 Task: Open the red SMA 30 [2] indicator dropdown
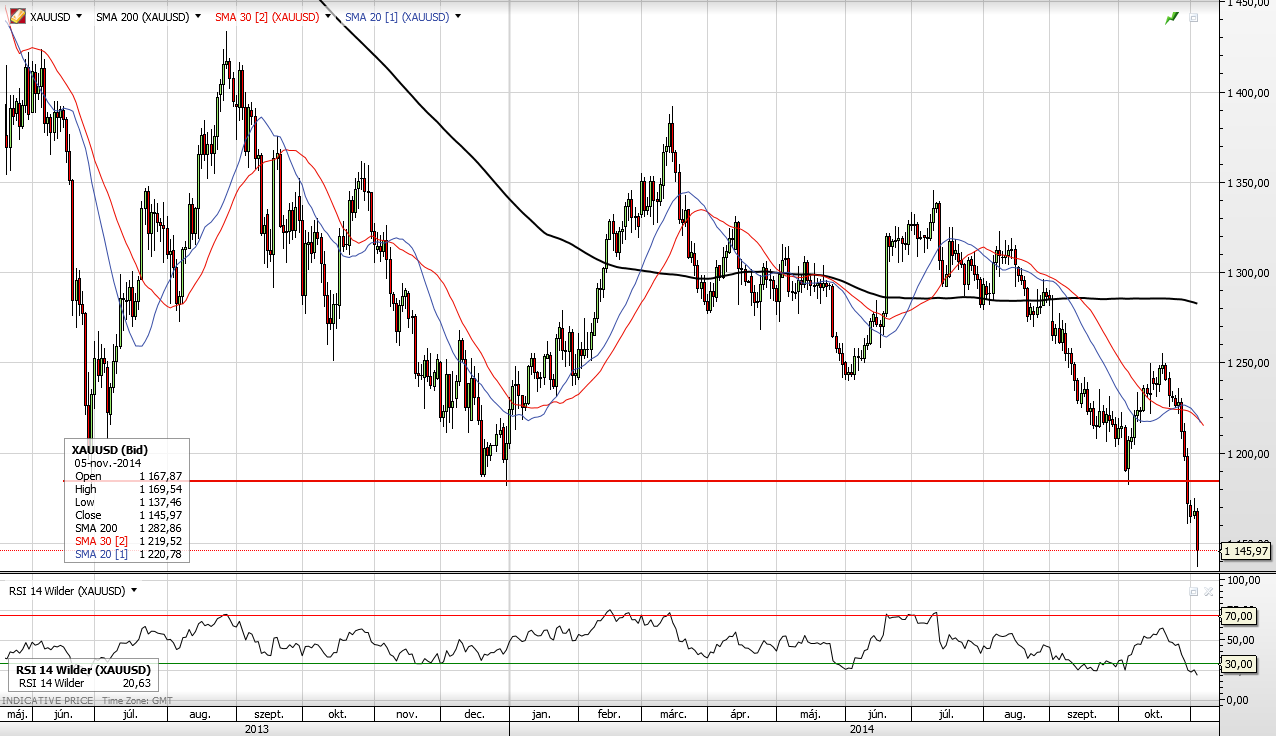click(x=328, y=17)
